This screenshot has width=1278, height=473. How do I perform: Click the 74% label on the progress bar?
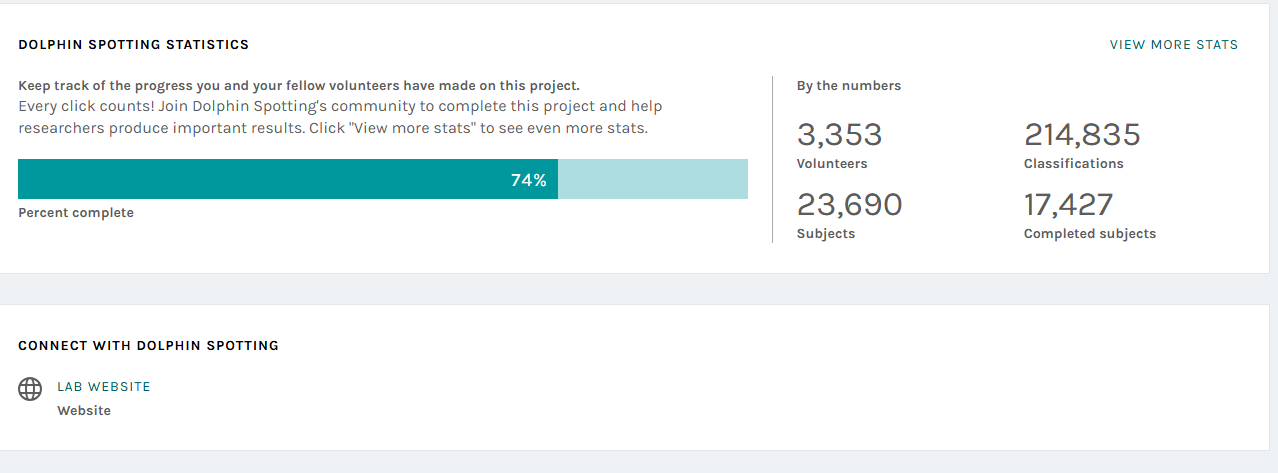click(529, 180)
